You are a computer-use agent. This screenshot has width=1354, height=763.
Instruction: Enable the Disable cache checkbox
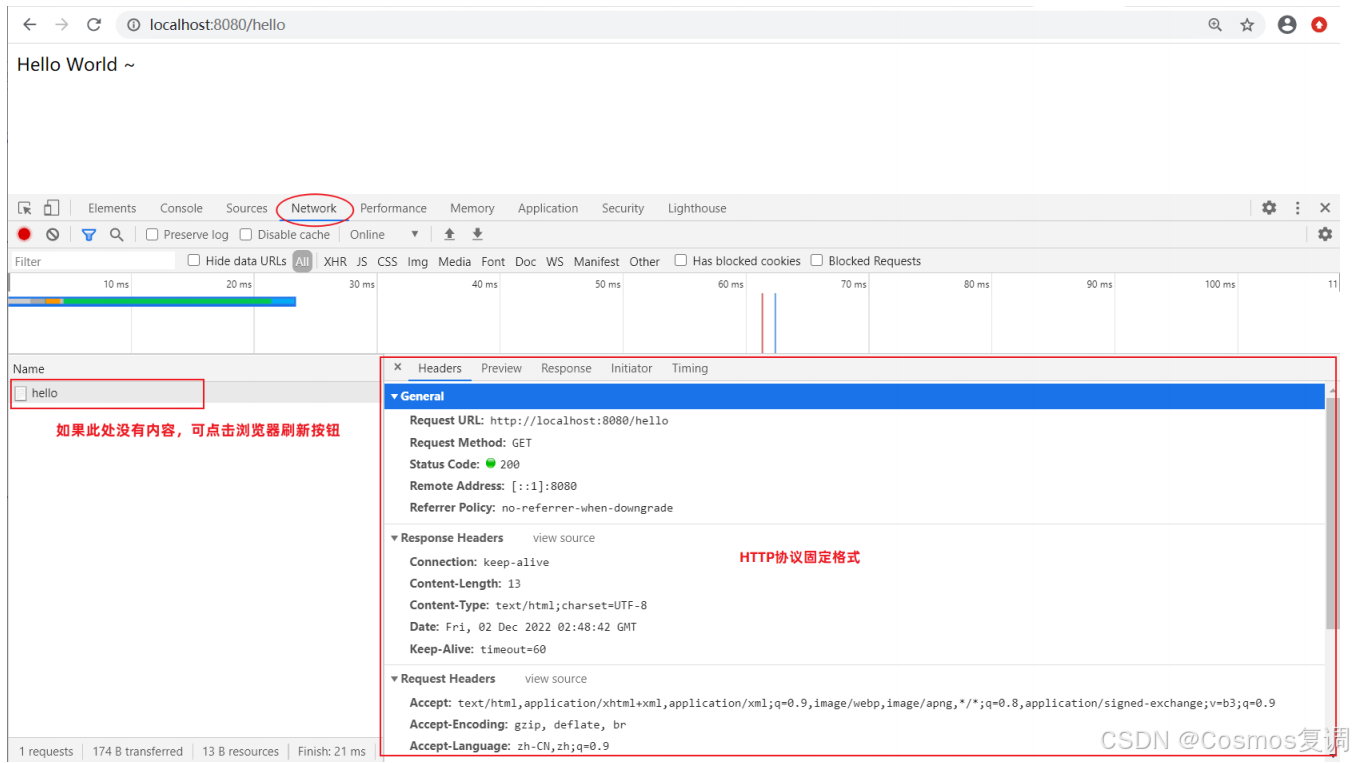pos(246,234)
